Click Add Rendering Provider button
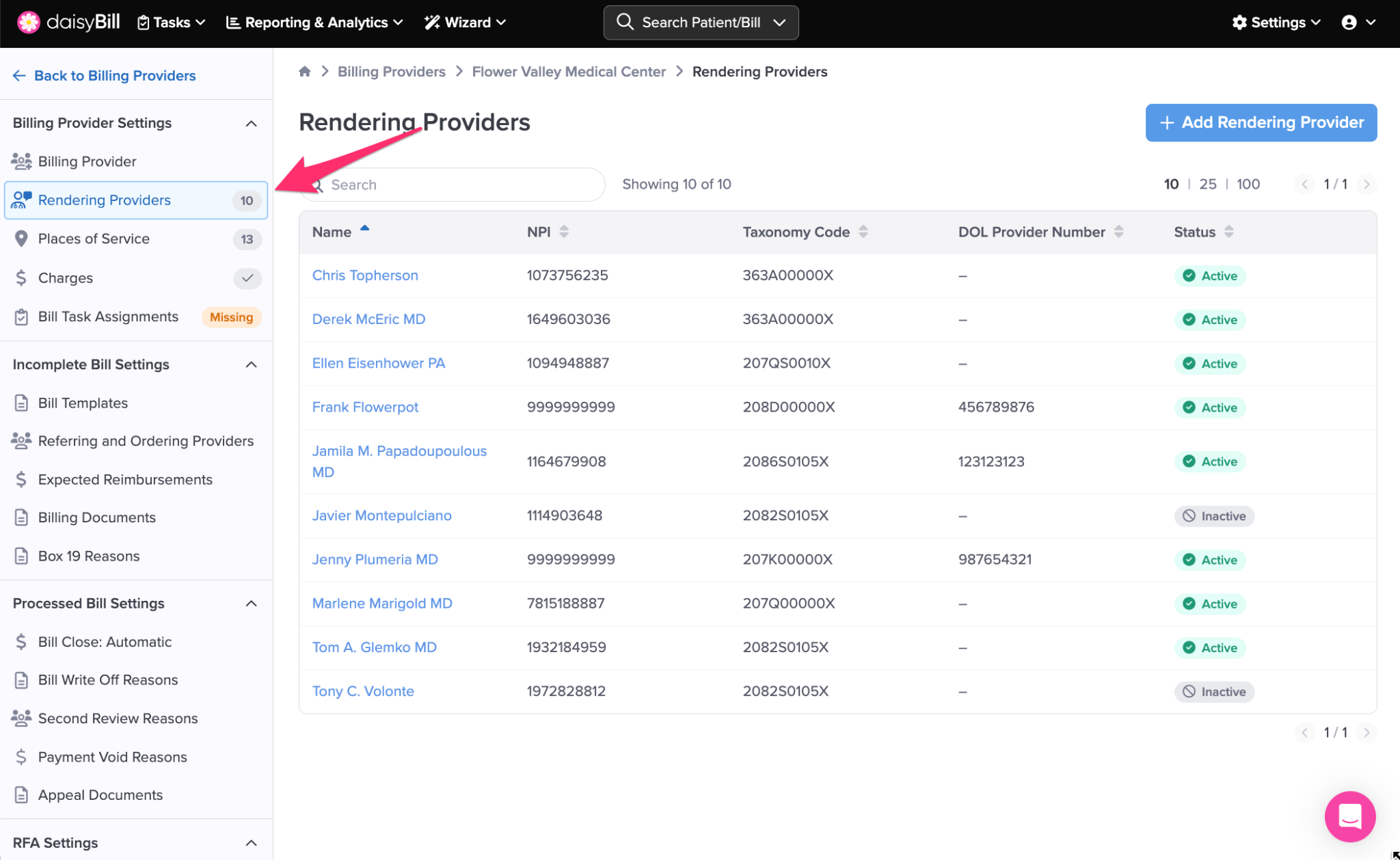 tap(1261, 122)
